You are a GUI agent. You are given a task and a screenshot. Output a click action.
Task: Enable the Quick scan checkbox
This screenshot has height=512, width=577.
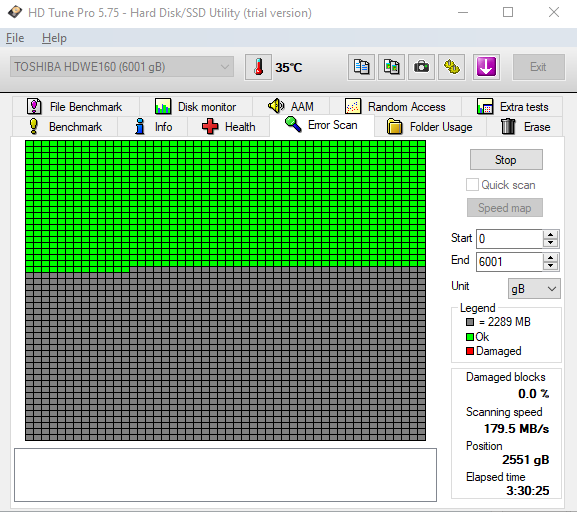472,184
